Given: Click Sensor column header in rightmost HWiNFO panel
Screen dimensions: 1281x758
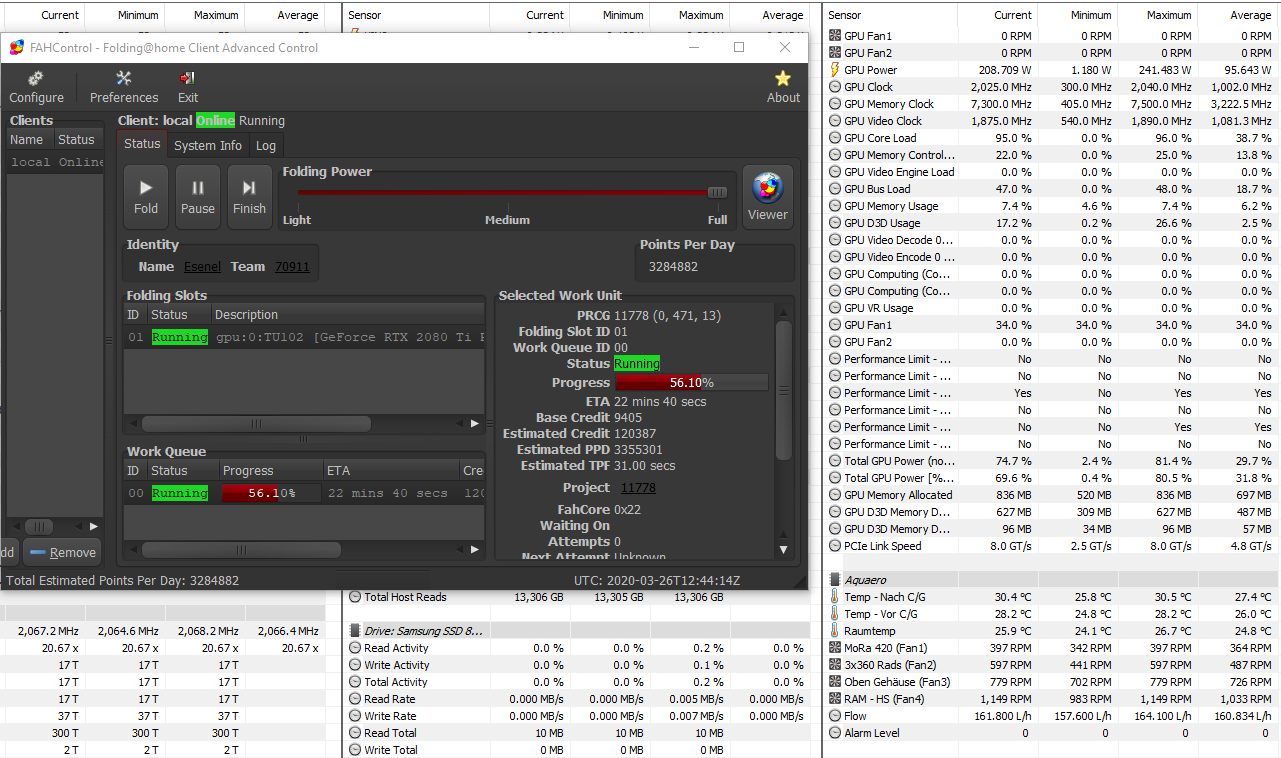Looking at the screenshot, I should 891,15.
